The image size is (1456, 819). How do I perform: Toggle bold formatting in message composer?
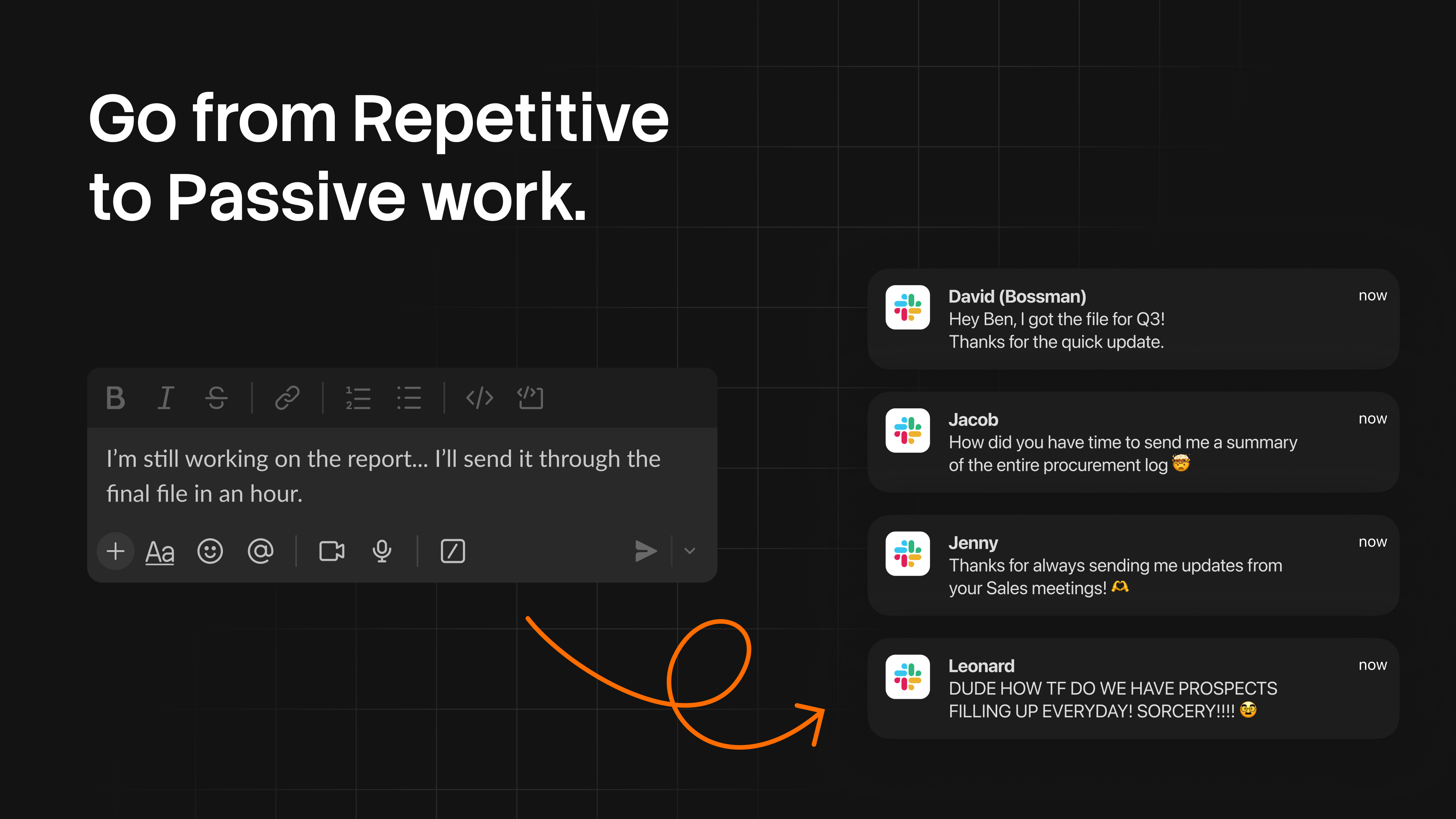pyautogui.click(x=115, y=398)
